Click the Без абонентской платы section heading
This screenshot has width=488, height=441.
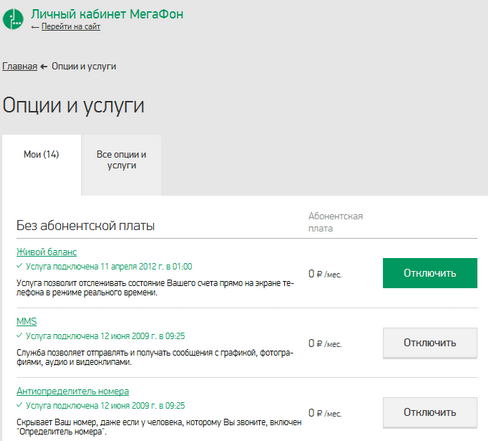(85, 226)
